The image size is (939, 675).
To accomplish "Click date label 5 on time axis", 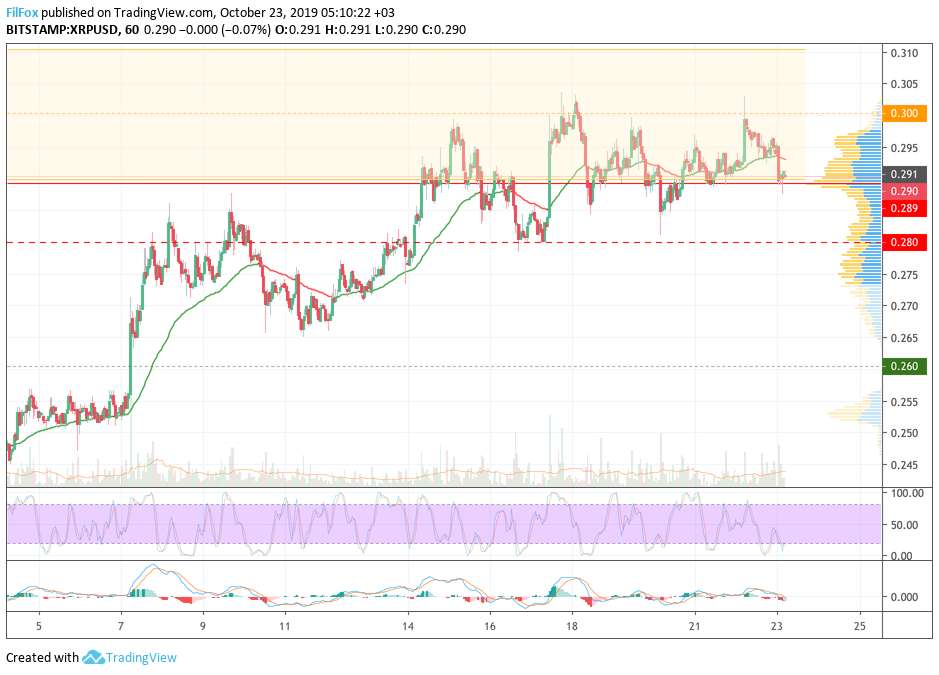I will [39, 626].
